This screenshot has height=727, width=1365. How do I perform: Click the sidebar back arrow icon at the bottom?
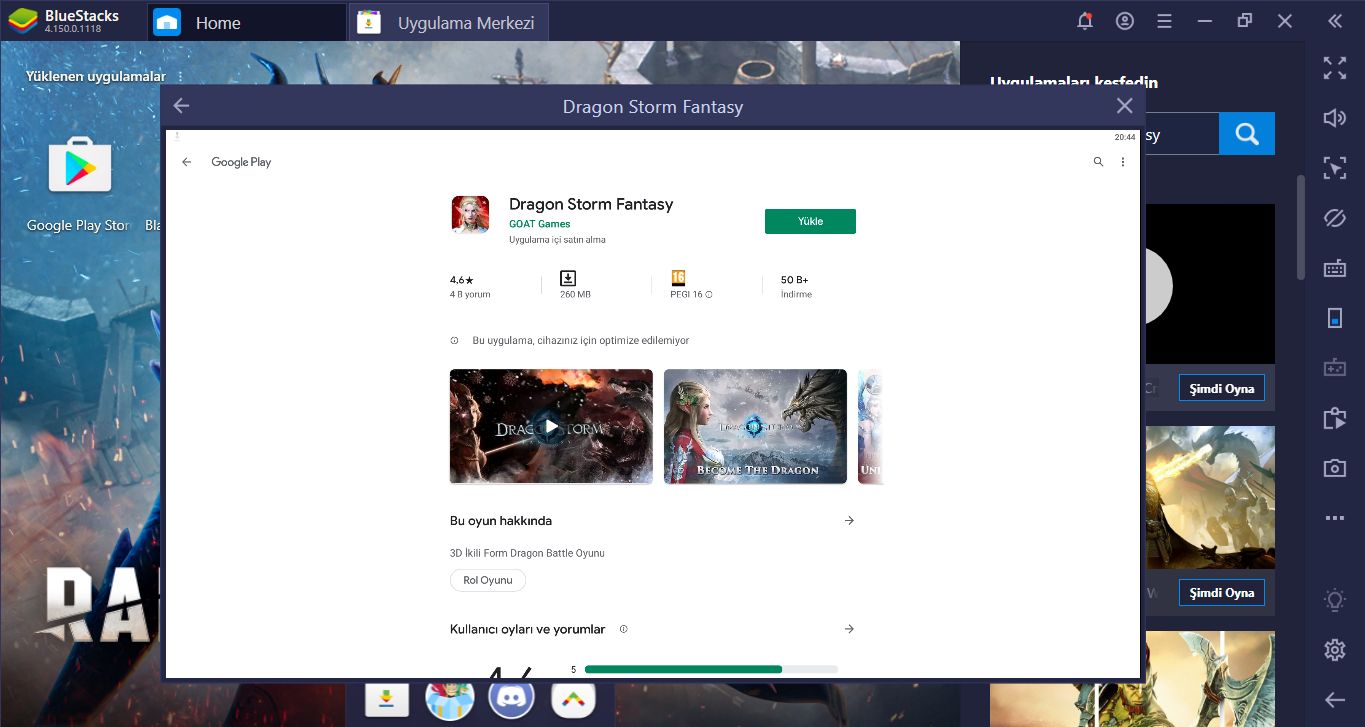(1335, 700)
